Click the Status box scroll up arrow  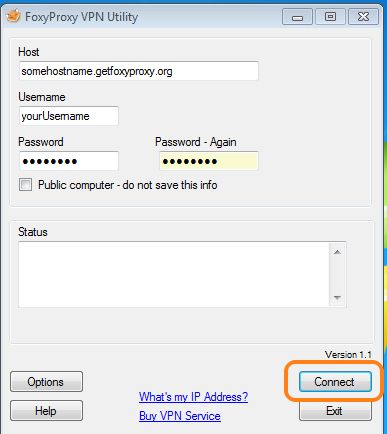[x=337, y=252]
